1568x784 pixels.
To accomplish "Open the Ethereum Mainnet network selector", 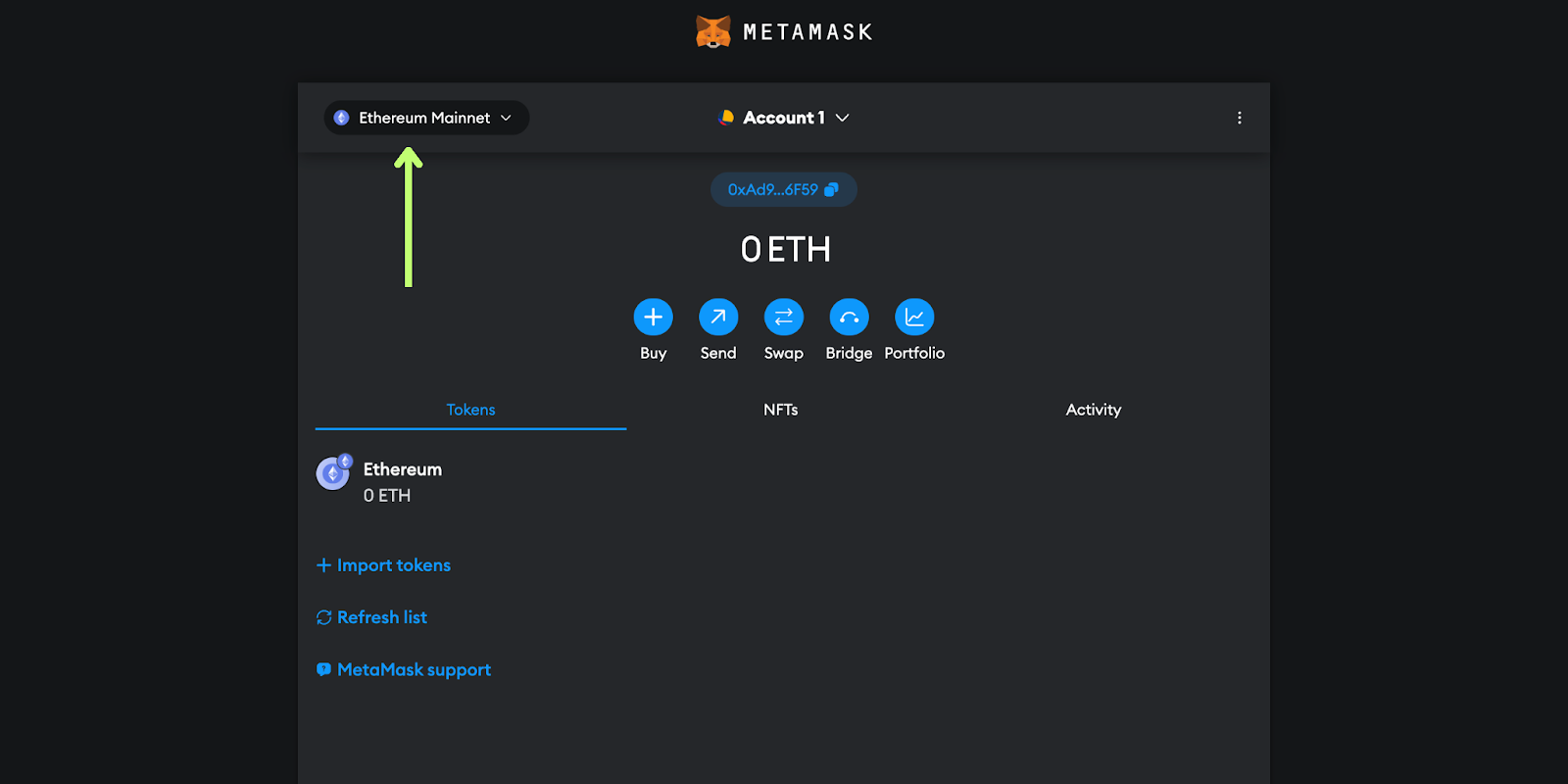I will click(x=426, y=118).
